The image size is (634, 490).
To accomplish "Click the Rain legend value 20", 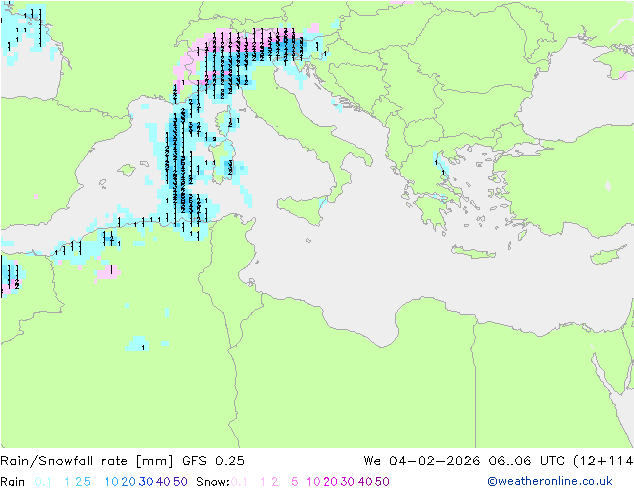I will click(x=129, y=482).
